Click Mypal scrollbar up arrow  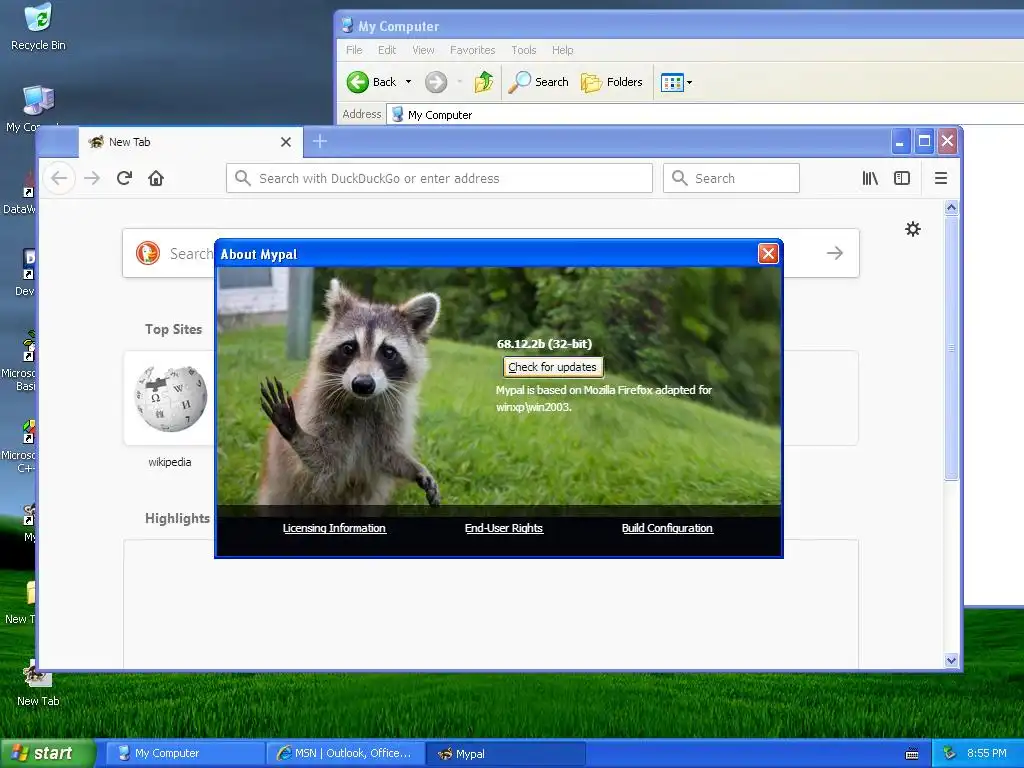coord(952,208)
